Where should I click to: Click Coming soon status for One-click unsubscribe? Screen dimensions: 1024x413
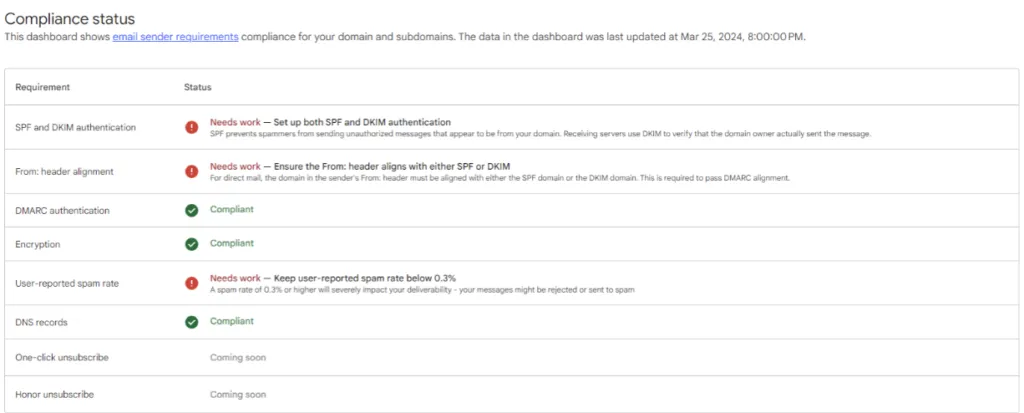(238, 357)
